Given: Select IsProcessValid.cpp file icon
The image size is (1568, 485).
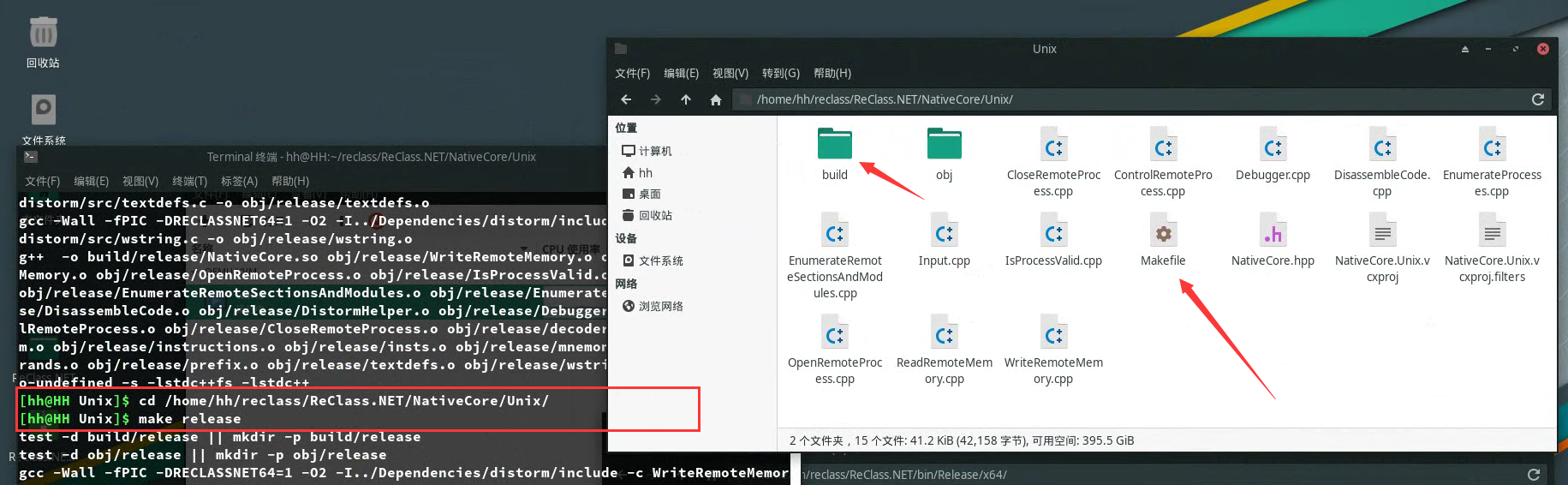Looking at the screenshot, I should [x=1053, y=230].
